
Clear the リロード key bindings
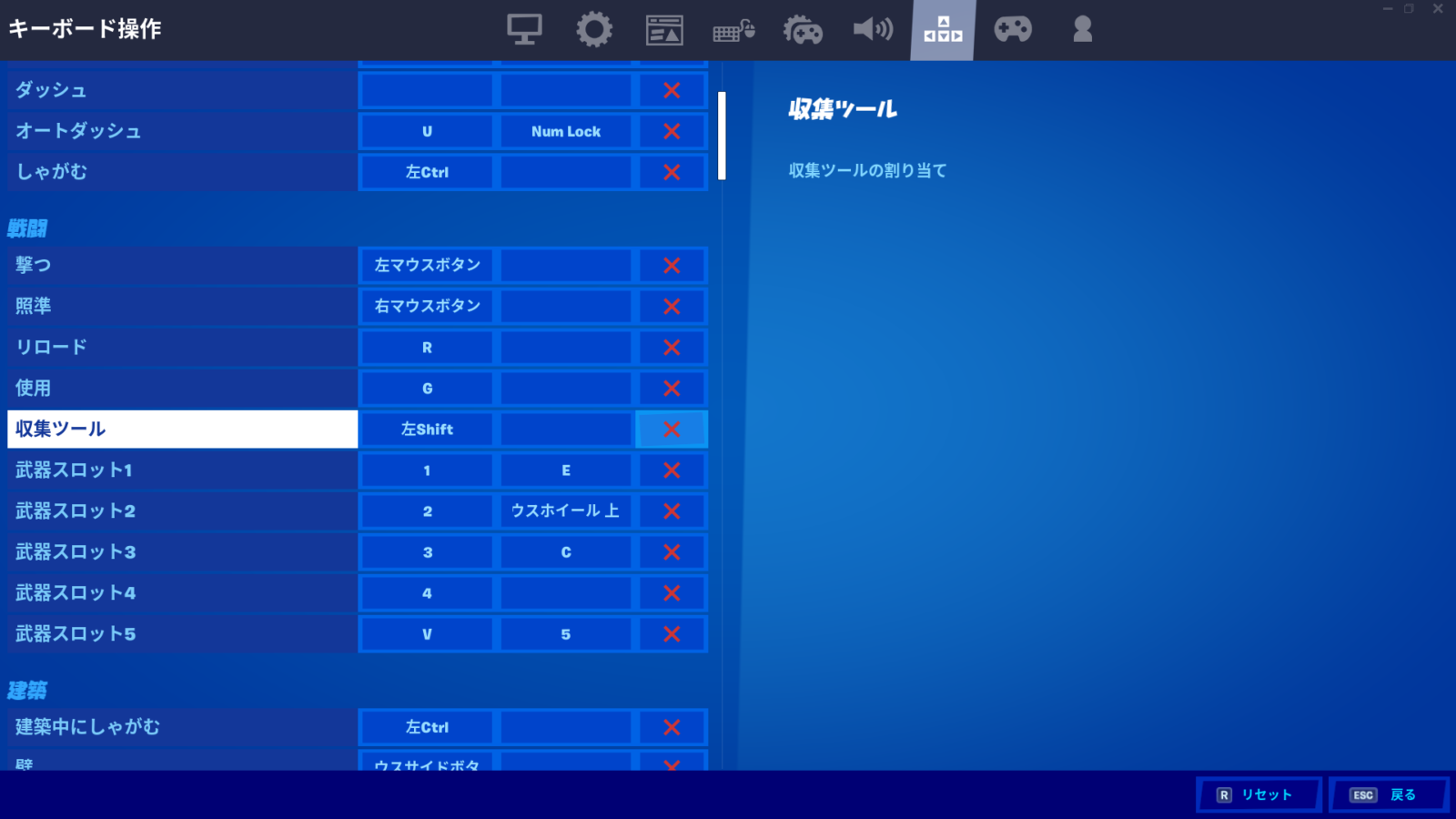click(672, 348)
